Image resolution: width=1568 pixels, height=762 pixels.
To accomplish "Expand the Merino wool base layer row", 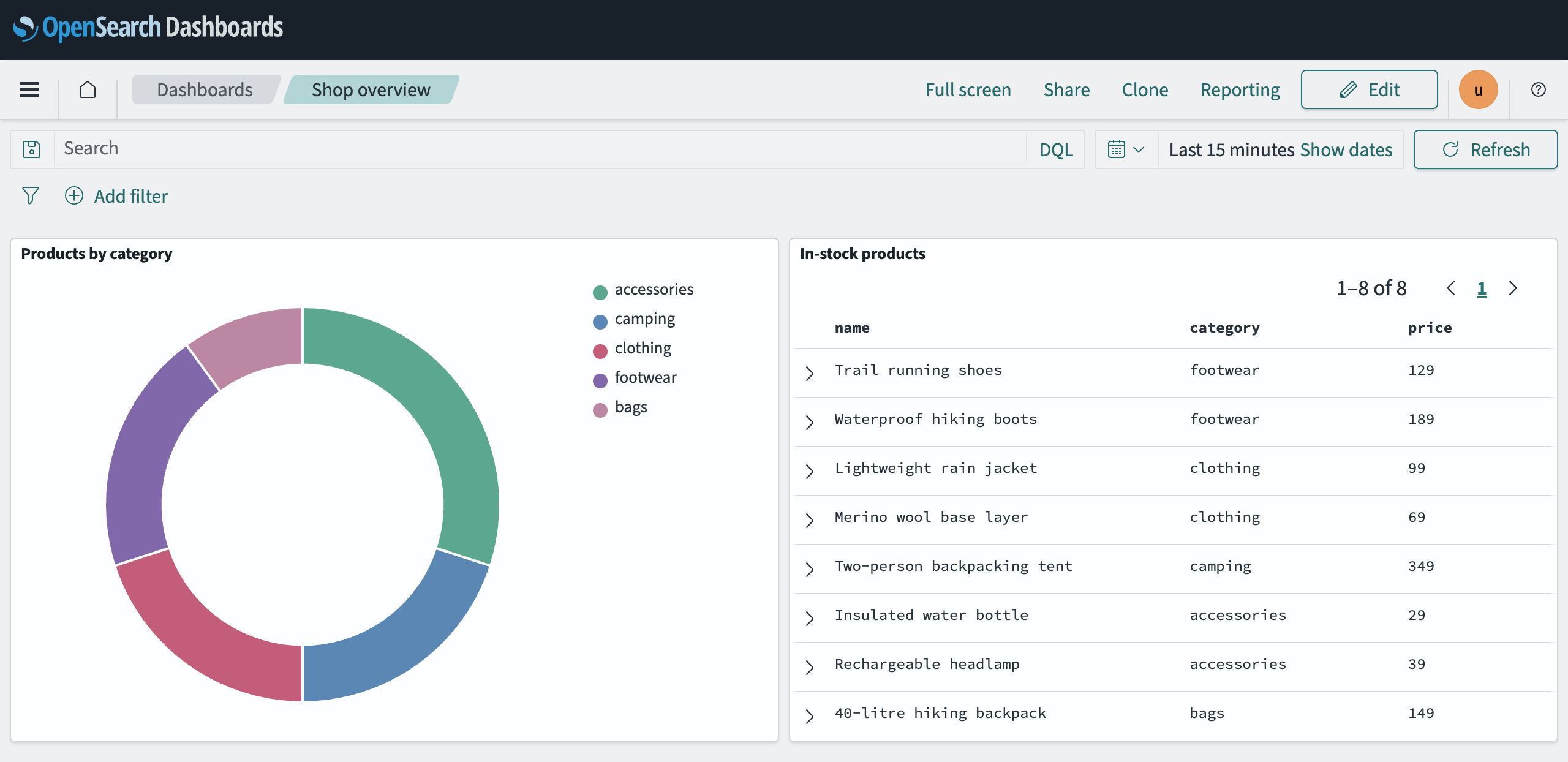I will click(x=810, y=520).
